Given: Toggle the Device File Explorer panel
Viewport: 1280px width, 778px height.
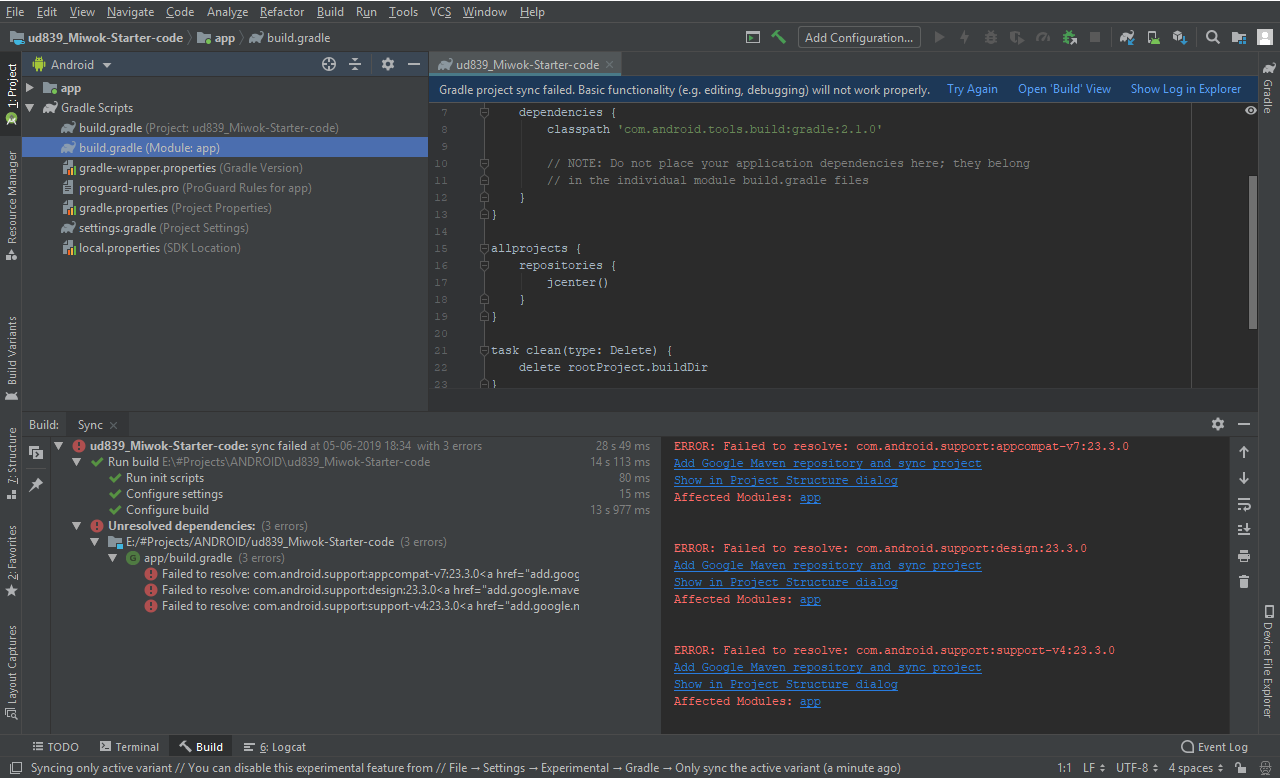Looking at the screenshot, I should coord(1268,661).
